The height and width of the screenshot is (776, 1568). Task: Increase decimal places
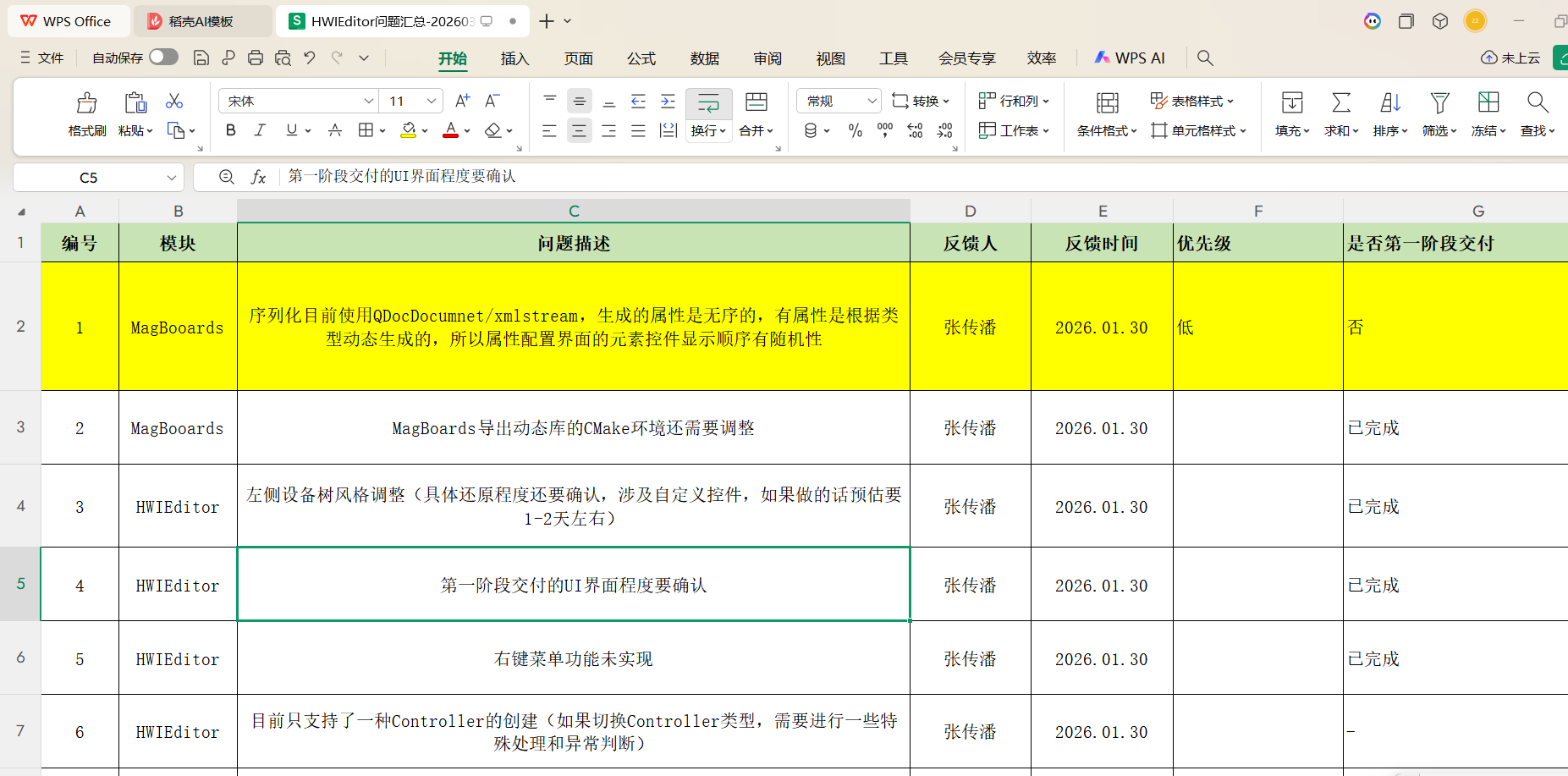click(915, 130)
